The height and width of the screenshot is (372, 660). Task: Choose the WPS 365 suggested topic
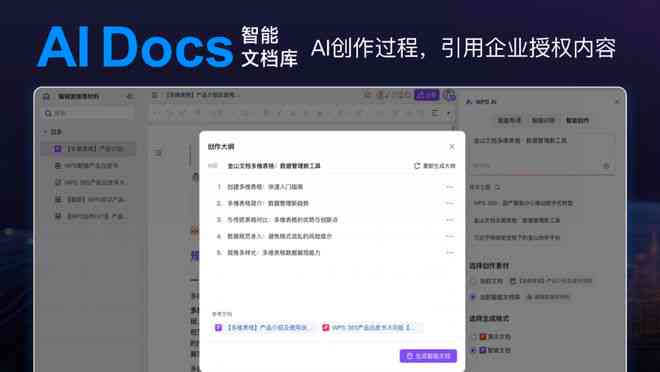[x=523, y=203]
